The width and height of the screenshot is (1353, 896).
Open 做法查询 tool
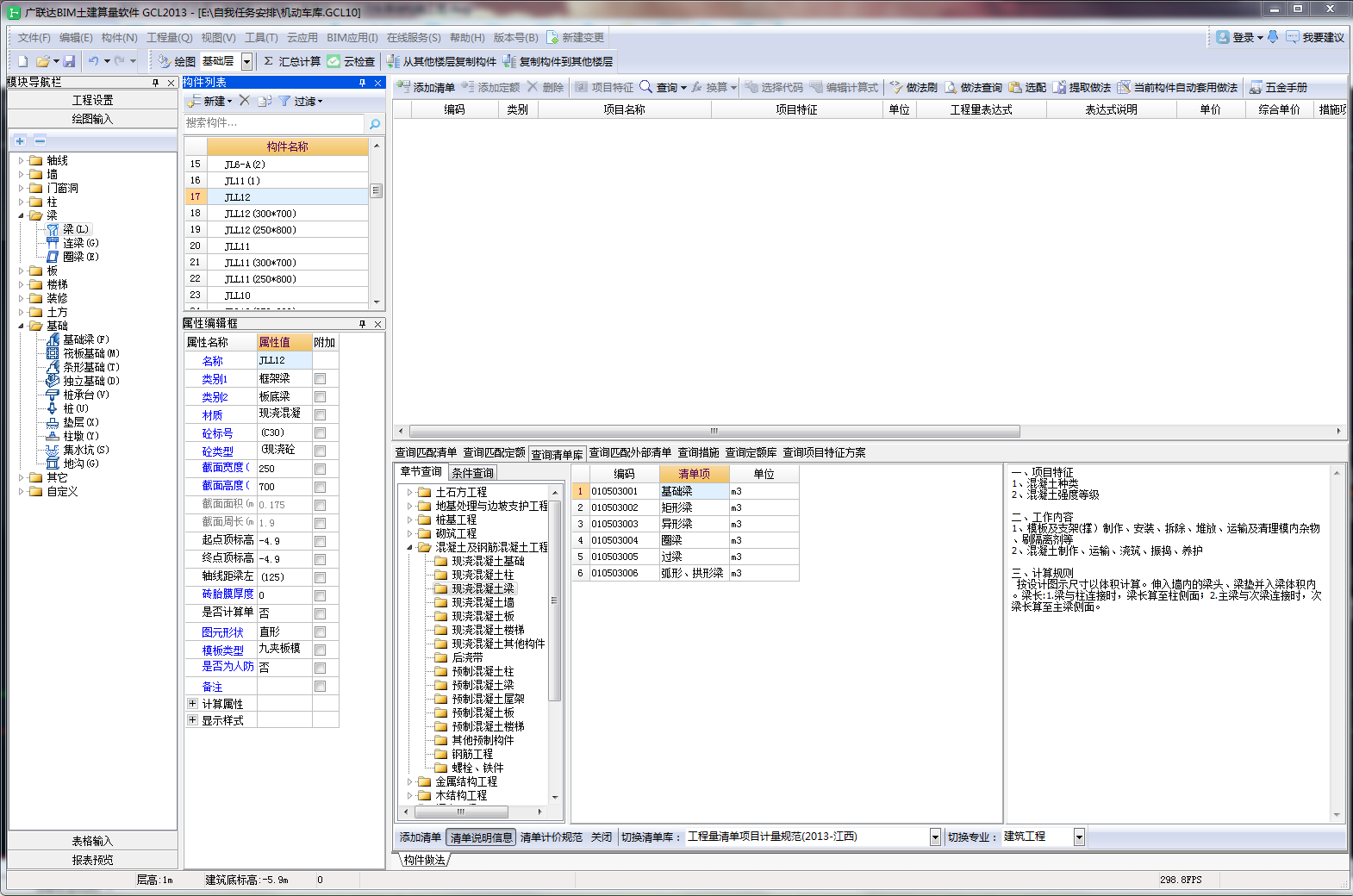point(973,87)
